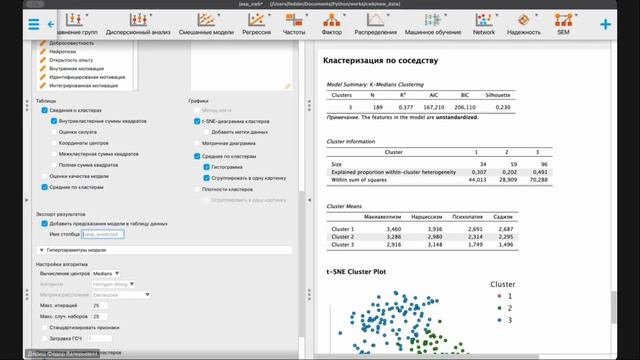Click the blue back arrow icon
640x360 pixels.
(x=51, y=24)
